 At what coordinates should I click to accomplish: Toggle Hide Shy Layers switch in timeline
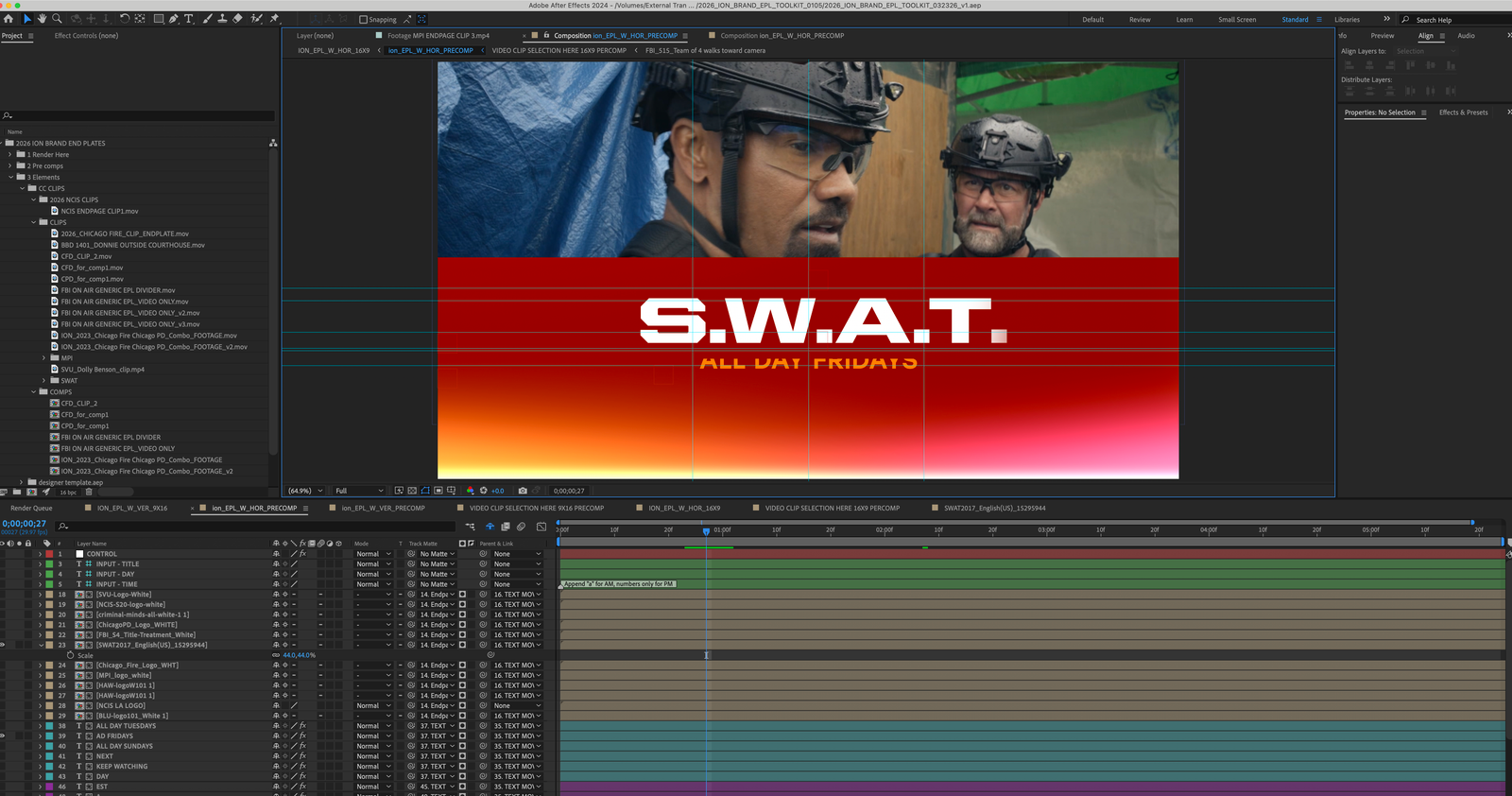[x=490, y=527]
